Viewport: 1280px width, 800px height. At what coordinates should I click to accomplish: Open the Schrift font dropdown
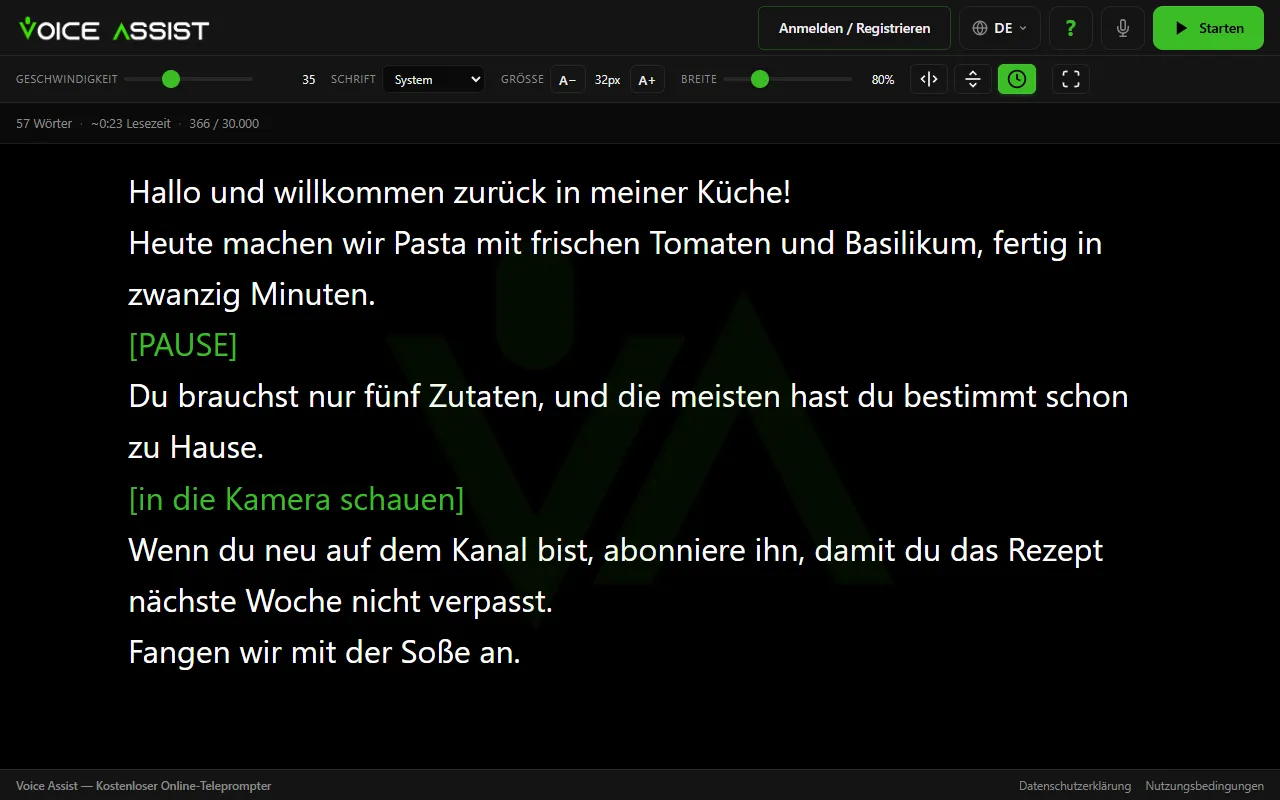click(433, 80)
